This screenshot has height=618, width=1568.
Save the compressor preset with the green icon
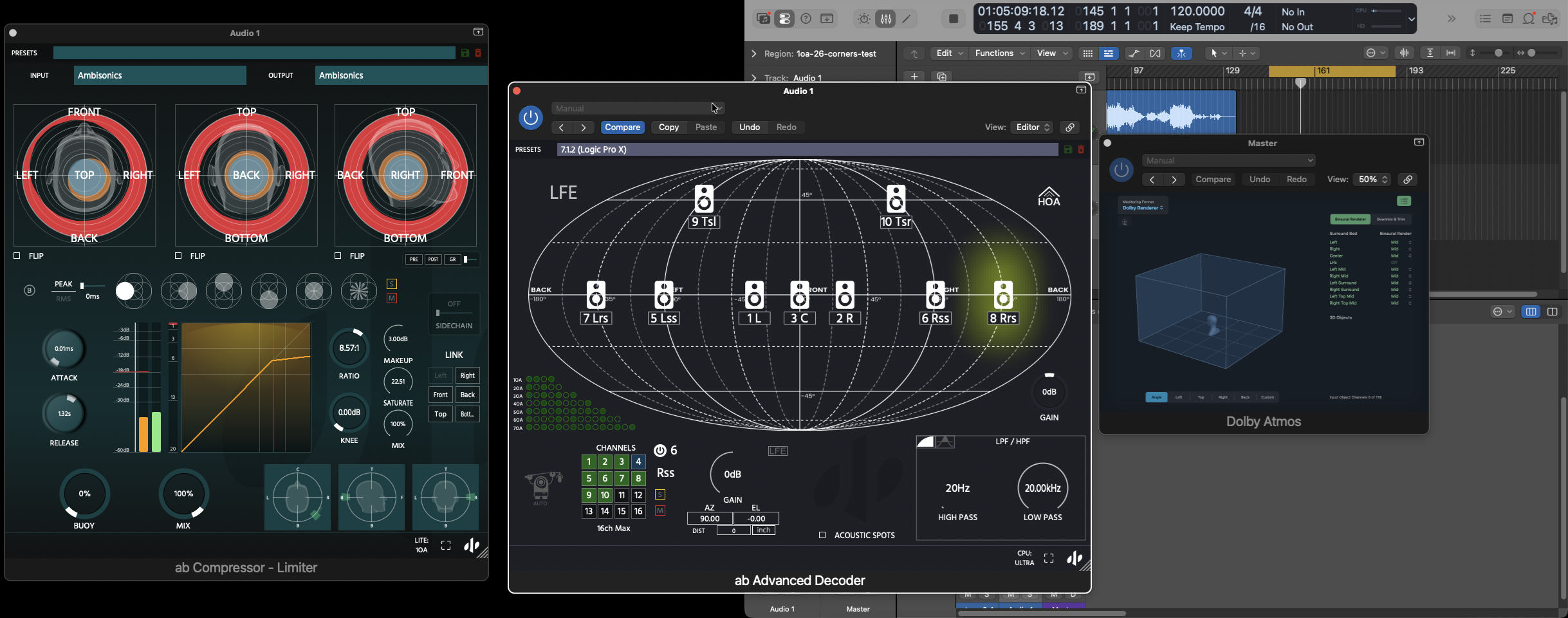click(x=465, y=53)
